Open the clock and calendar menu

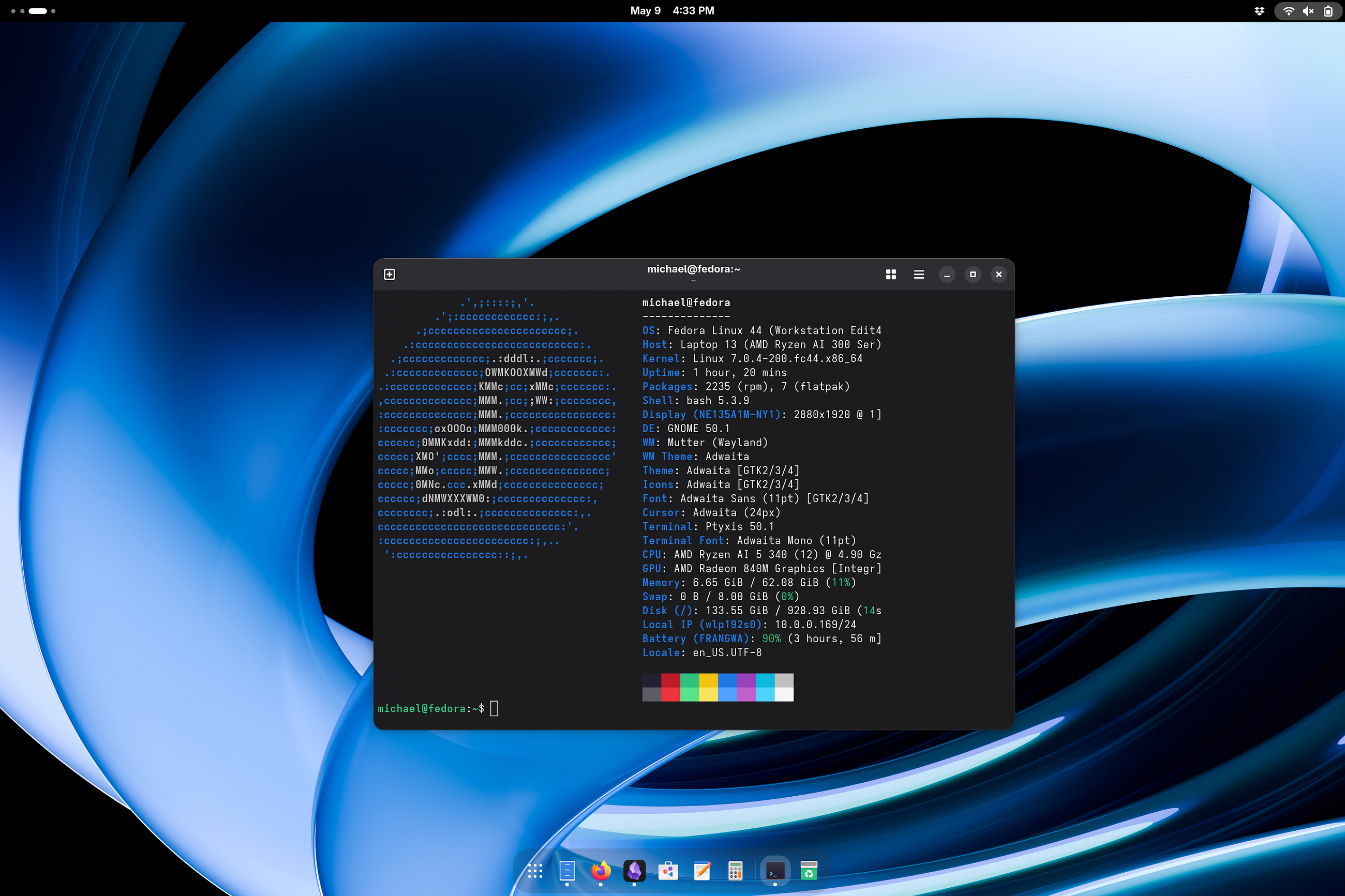point(672,11)
